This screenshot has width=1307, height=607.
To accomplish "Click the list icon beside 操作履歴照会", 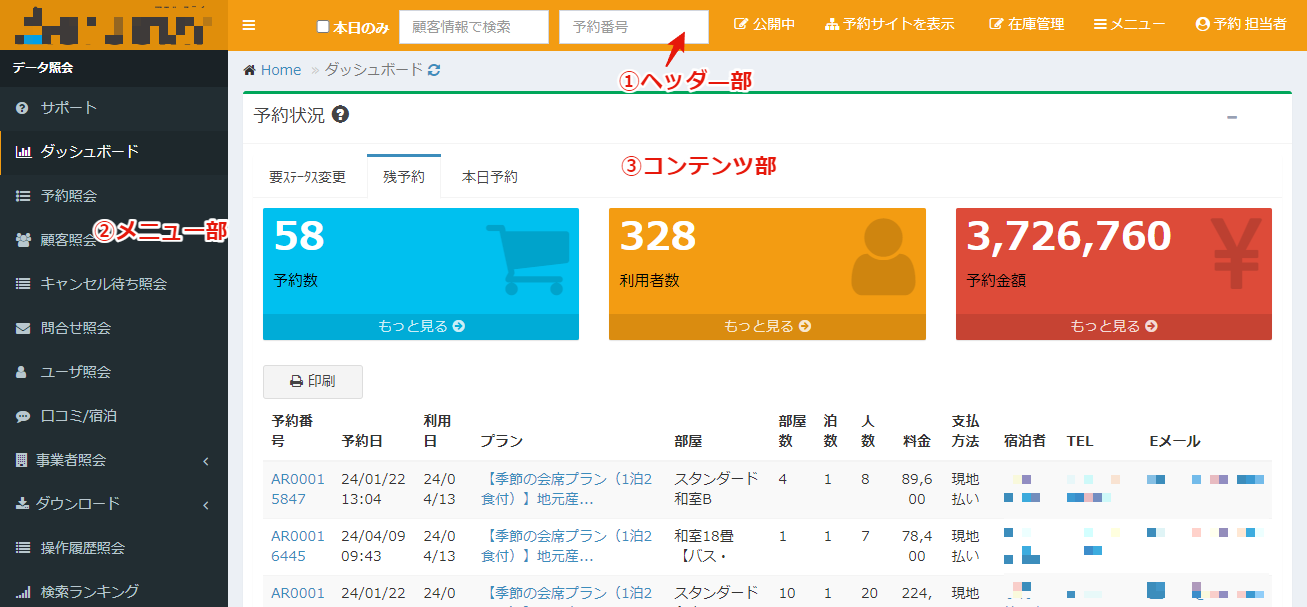I will (x=22, y=548).
